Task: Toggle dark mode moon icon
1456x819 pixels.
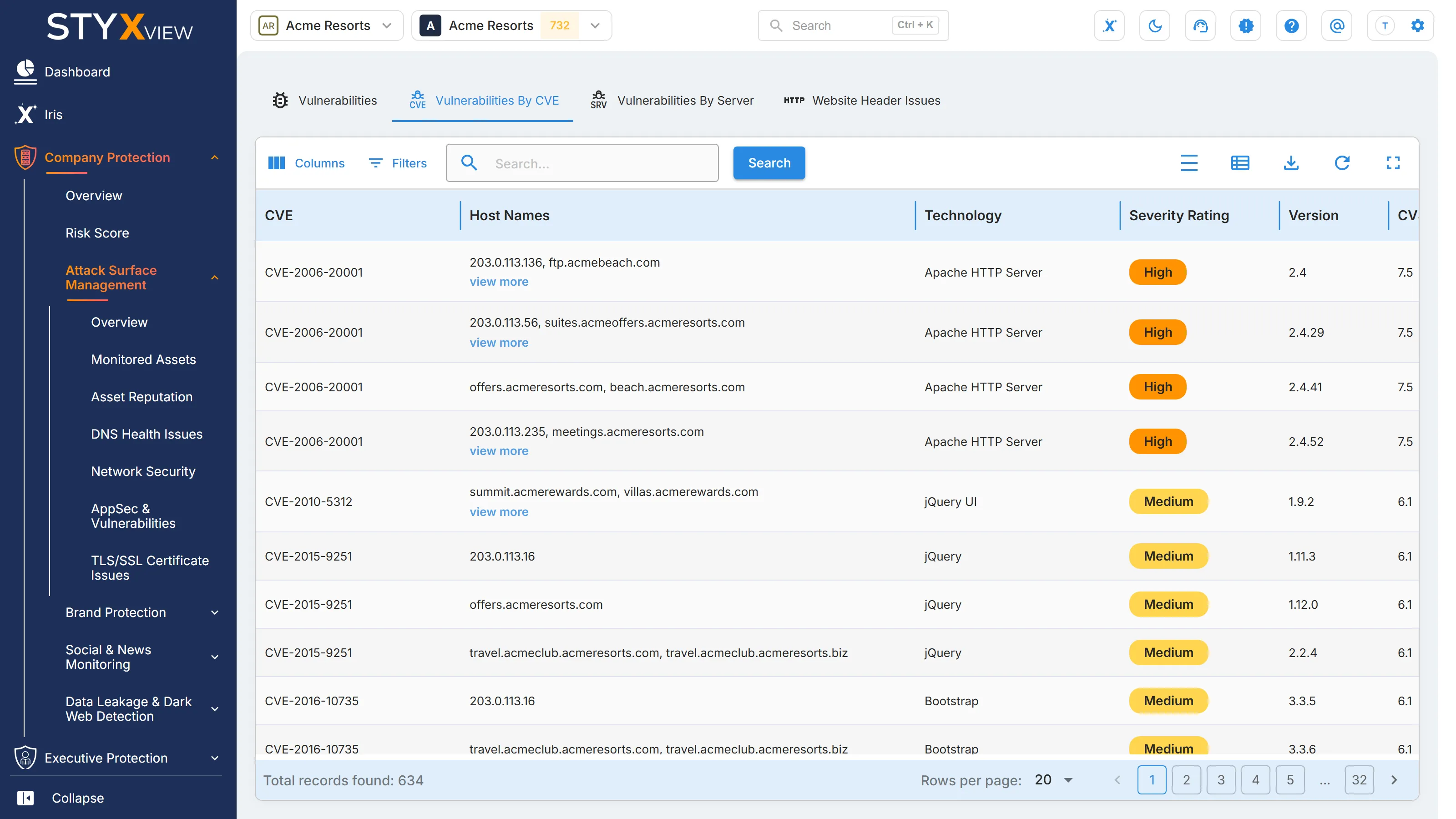Action: pyautogui.click(x=1155, y=25)
